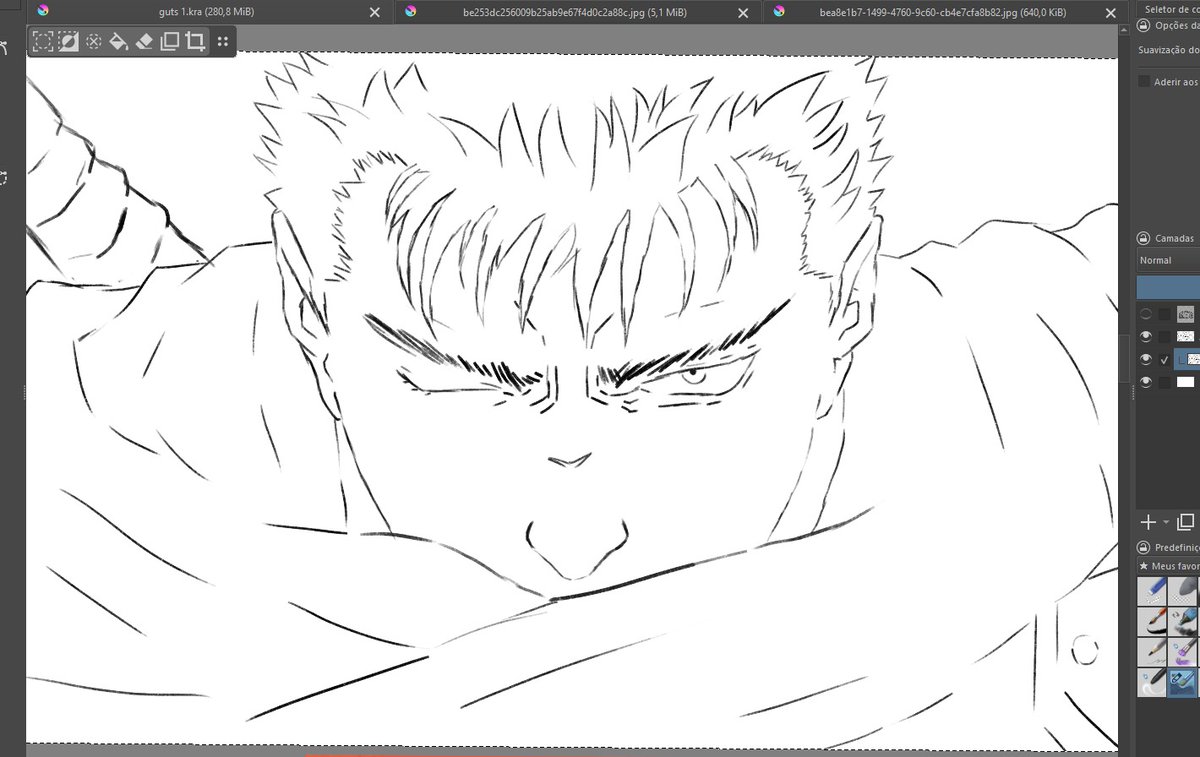The image size is (1200, 757).
Task: Click Krita icon on guts 1.kra tab
Action: pyautogui.click(x=43, y=11)
